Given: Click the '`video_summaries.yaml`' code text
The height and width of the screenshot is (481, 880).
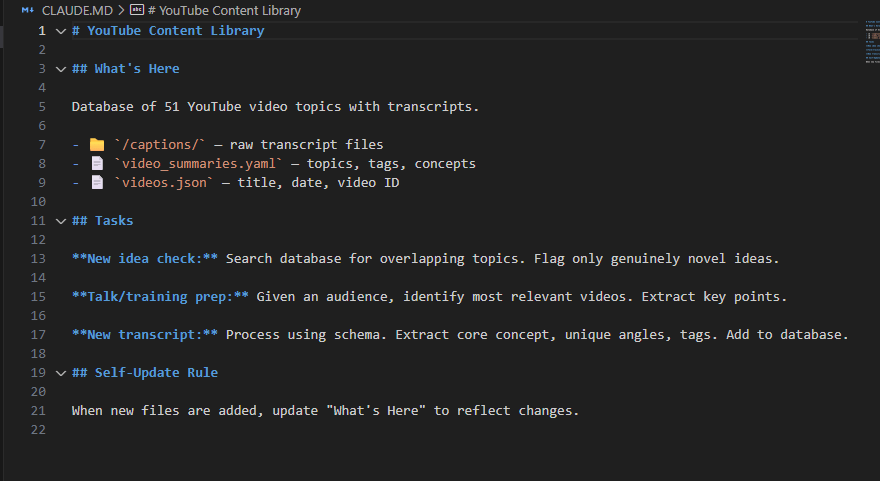Looking at the screenshot, I should pos(198,164).
